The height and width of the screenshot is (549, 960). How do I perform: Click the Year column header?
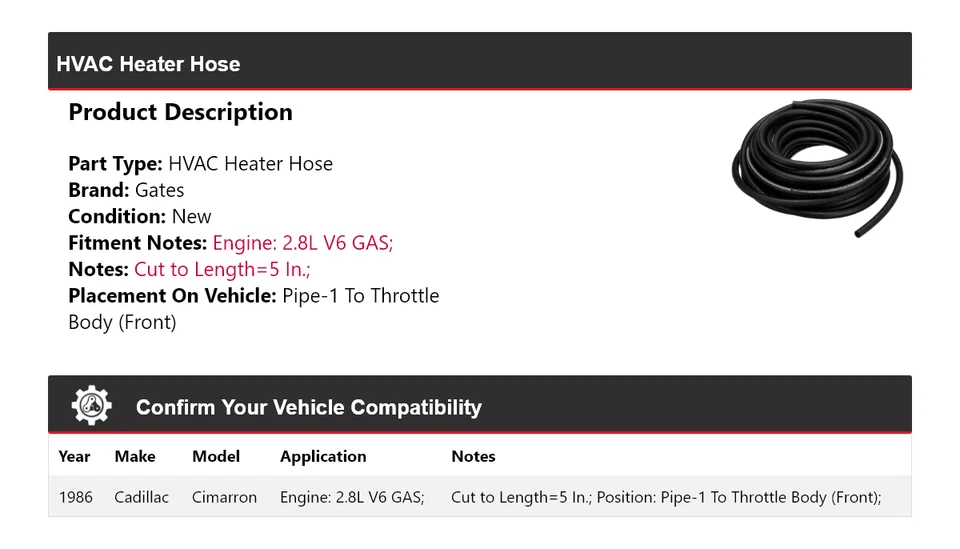[74, 456]
